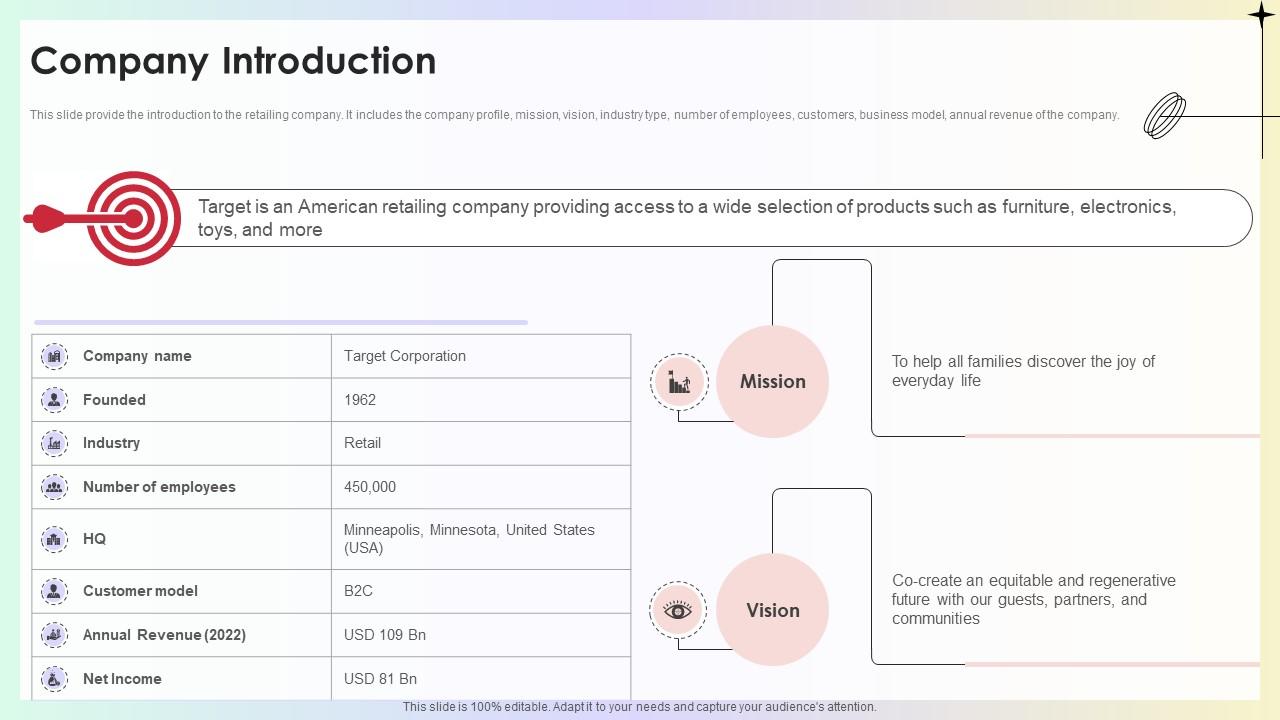
Task: Click the HQ building icon
Action: [54, 539]
